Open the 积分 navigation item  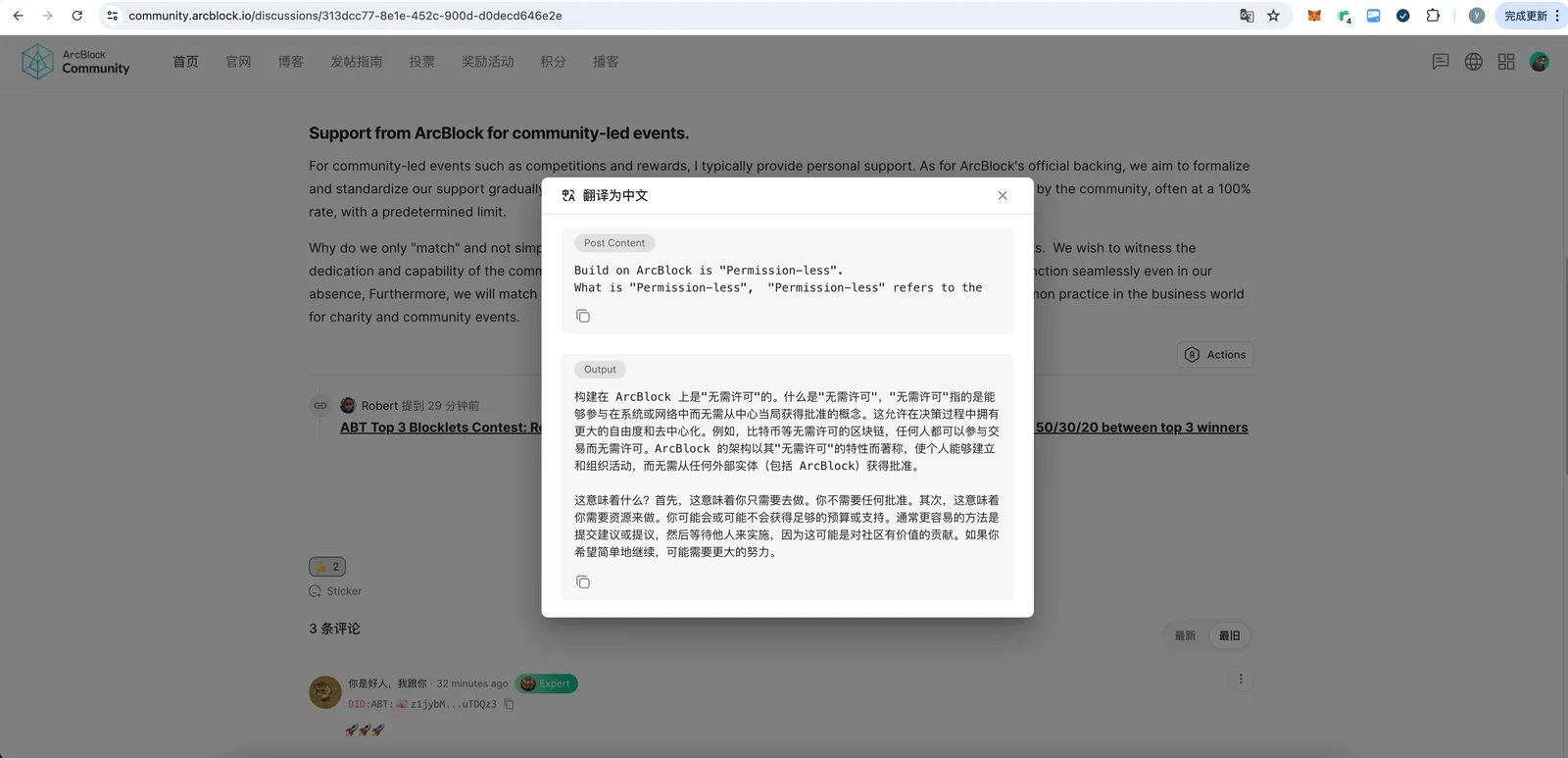click(553, 62)
